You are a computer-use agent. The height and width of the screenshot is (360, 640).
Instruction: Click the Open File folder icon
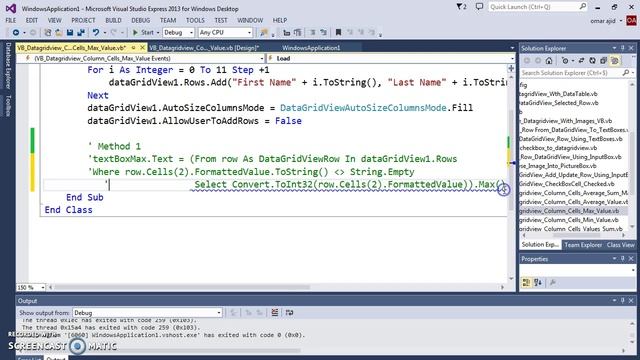coord(59,32)
